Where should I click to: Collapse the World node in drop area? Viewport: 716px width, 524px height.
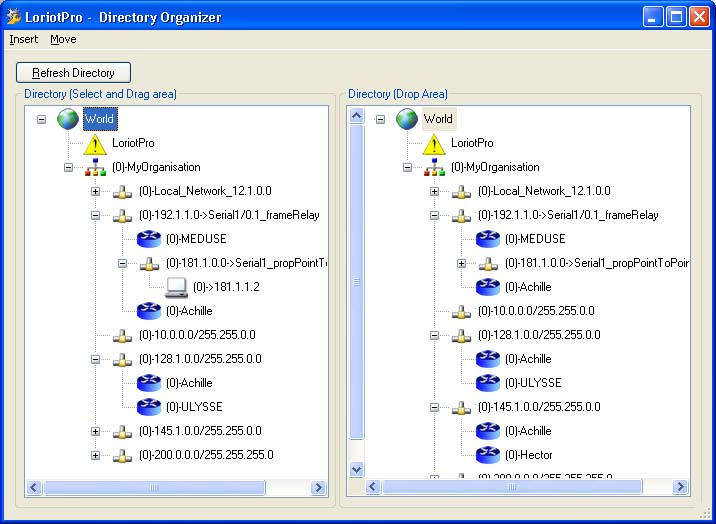pyautogui.click(x=380, y=120)
